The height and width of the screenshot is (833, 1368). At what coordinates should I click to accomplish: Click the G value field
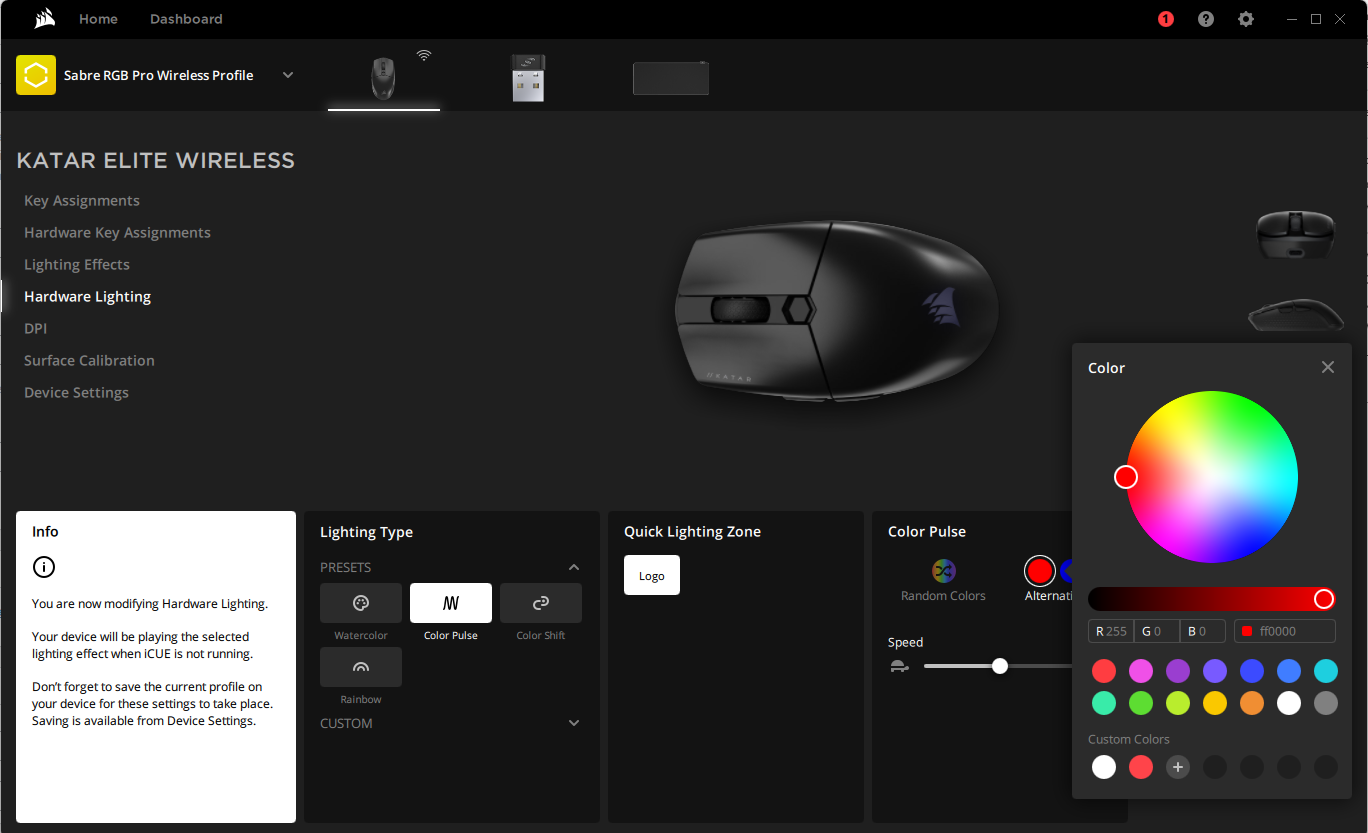pyautogui.click(x=1157, y=631)
